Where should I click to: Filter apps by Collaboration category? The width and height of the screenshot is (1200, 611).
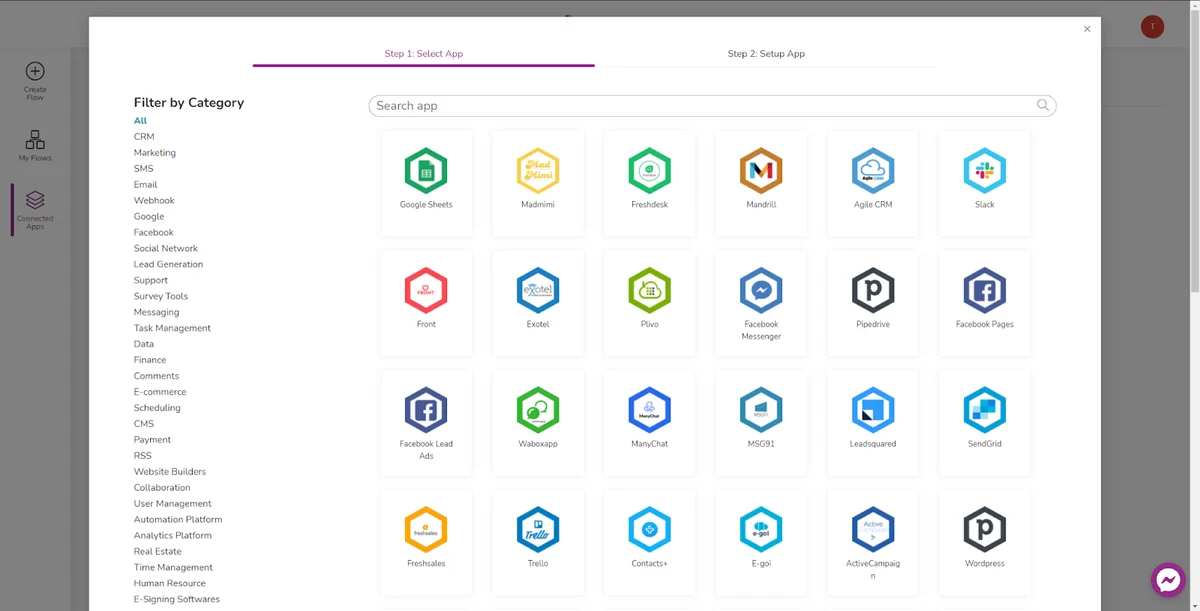[x=162, y=488]
